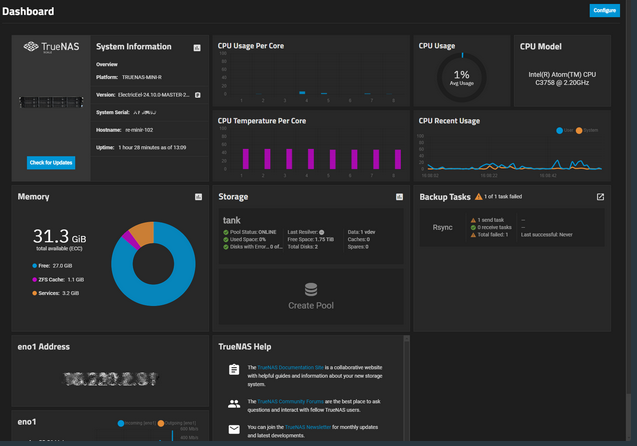Open Storage reports chart icon
This screenshot has height=446, width=637.
[399, 197]
